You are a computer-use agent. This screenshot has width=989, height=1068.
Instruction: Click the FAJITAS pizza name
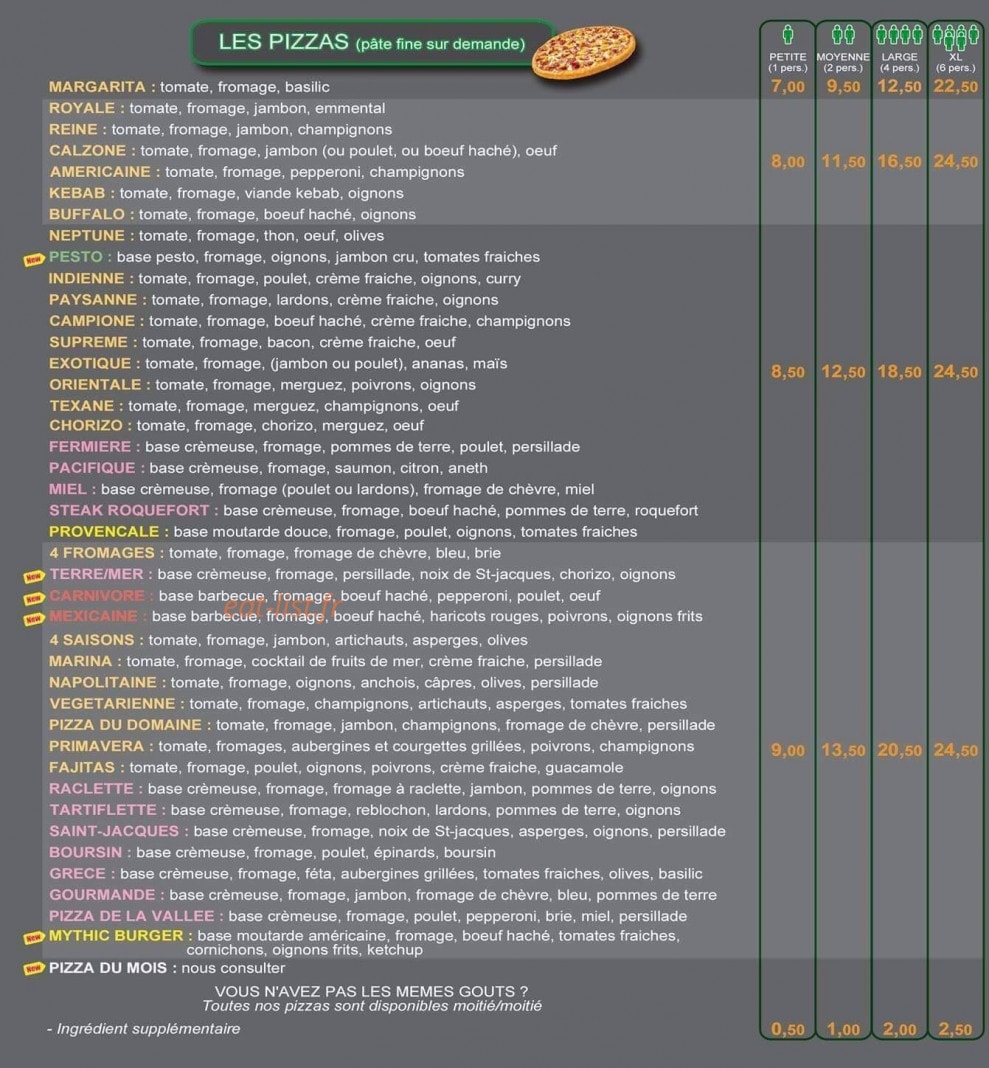(82, 768)
